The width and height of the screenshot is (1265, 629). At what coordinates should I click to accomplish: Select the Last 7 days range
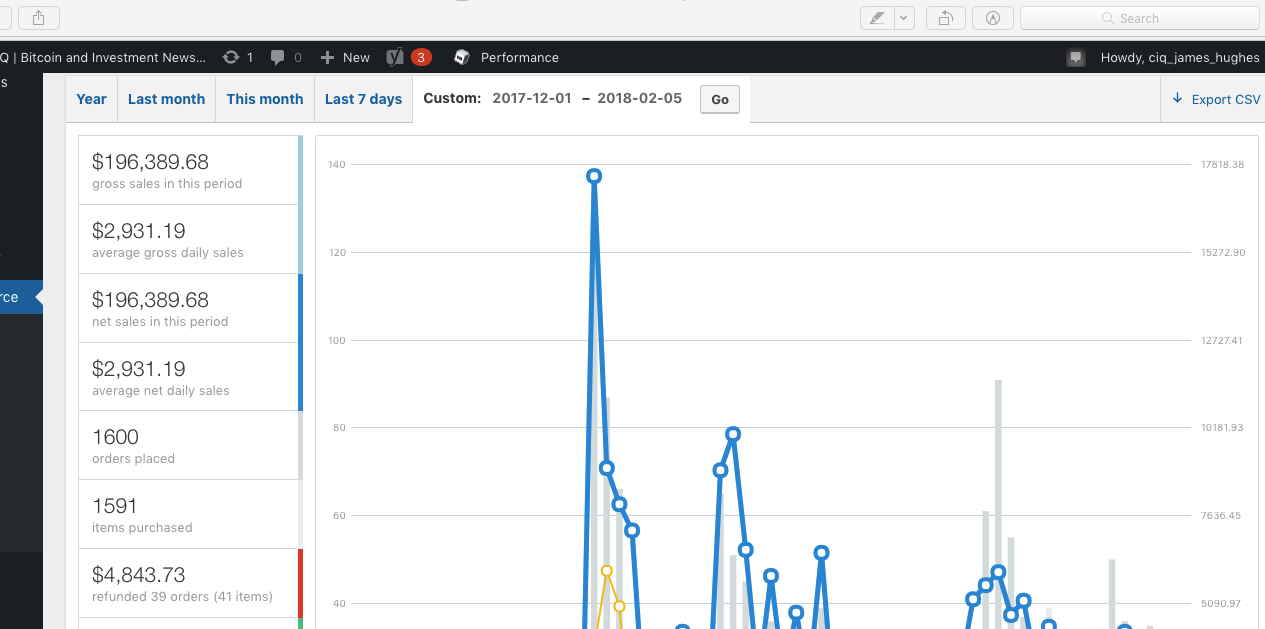point(363,99)
